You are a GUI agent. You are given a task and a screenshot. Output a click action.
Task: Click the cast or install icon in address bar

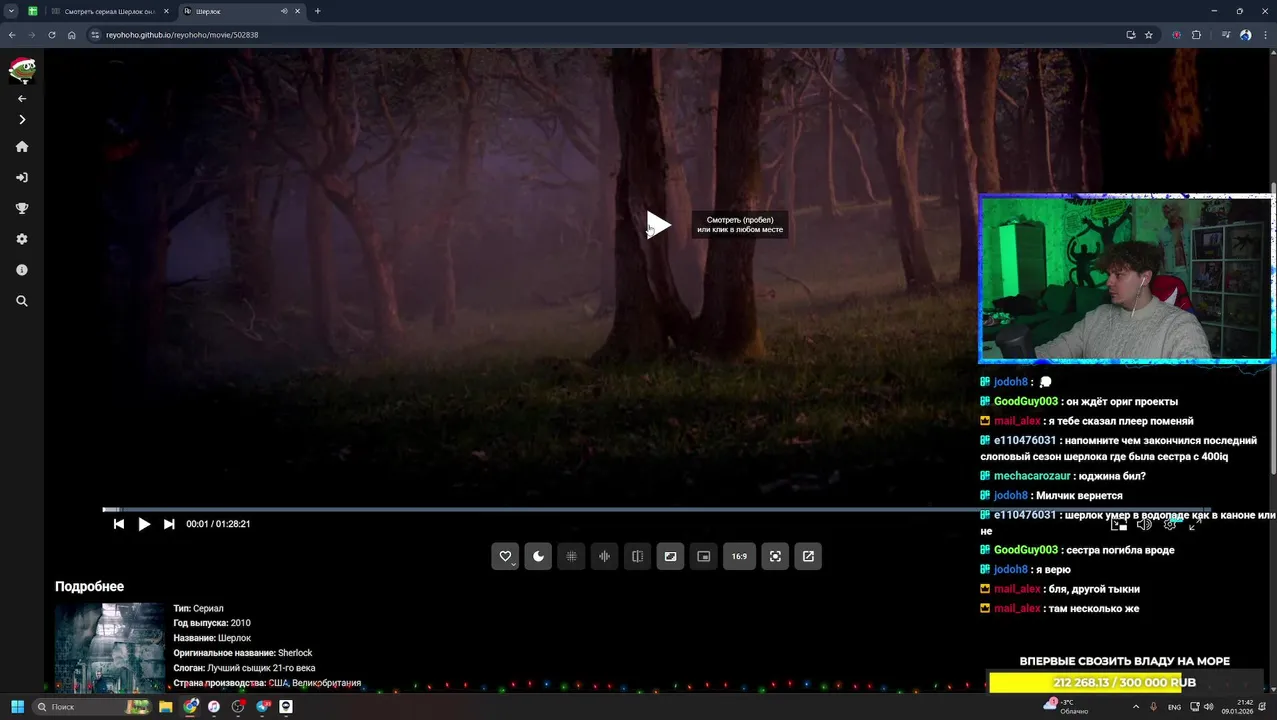1131,35
